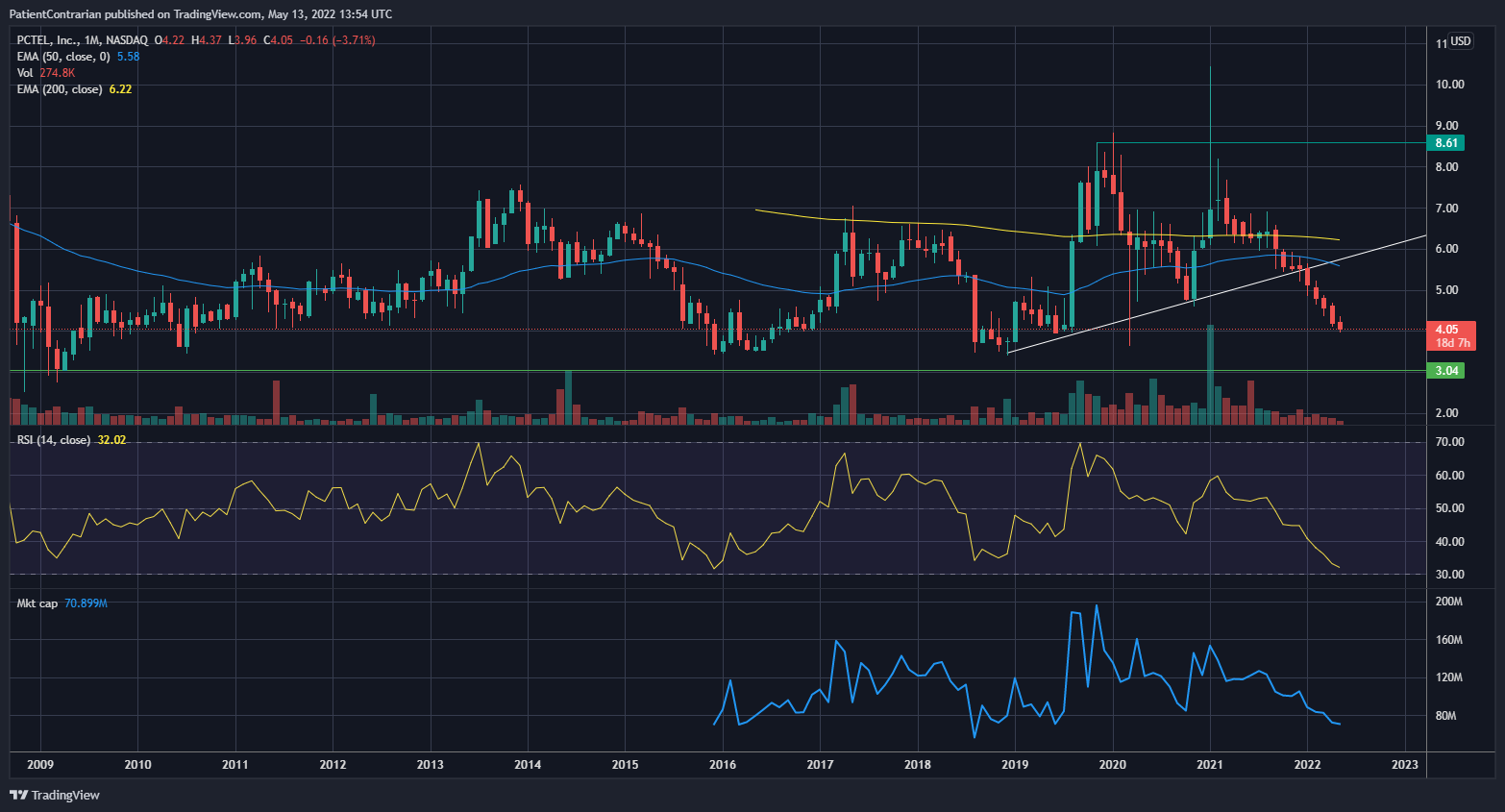Image resolution: width=1505 pixels, height=812 pixels.
Task: Click the 6.00 price axis label
Action: (1447, 249)
